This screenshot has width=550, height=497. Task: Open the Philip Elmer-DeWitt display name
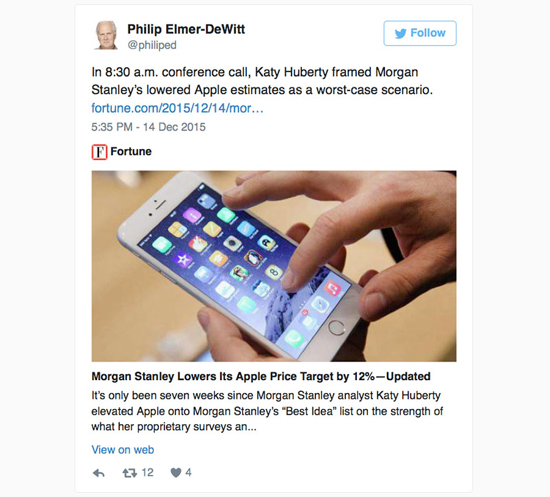[186, 29]
